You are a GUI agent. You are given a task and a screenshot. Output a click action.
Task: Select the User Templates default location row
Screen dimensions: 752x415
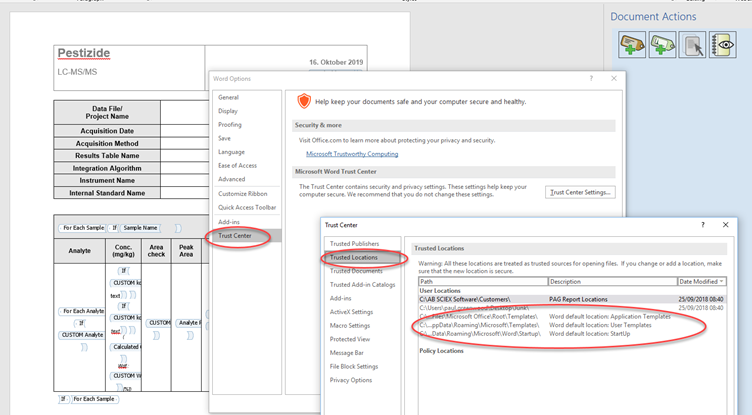(572, 325)
